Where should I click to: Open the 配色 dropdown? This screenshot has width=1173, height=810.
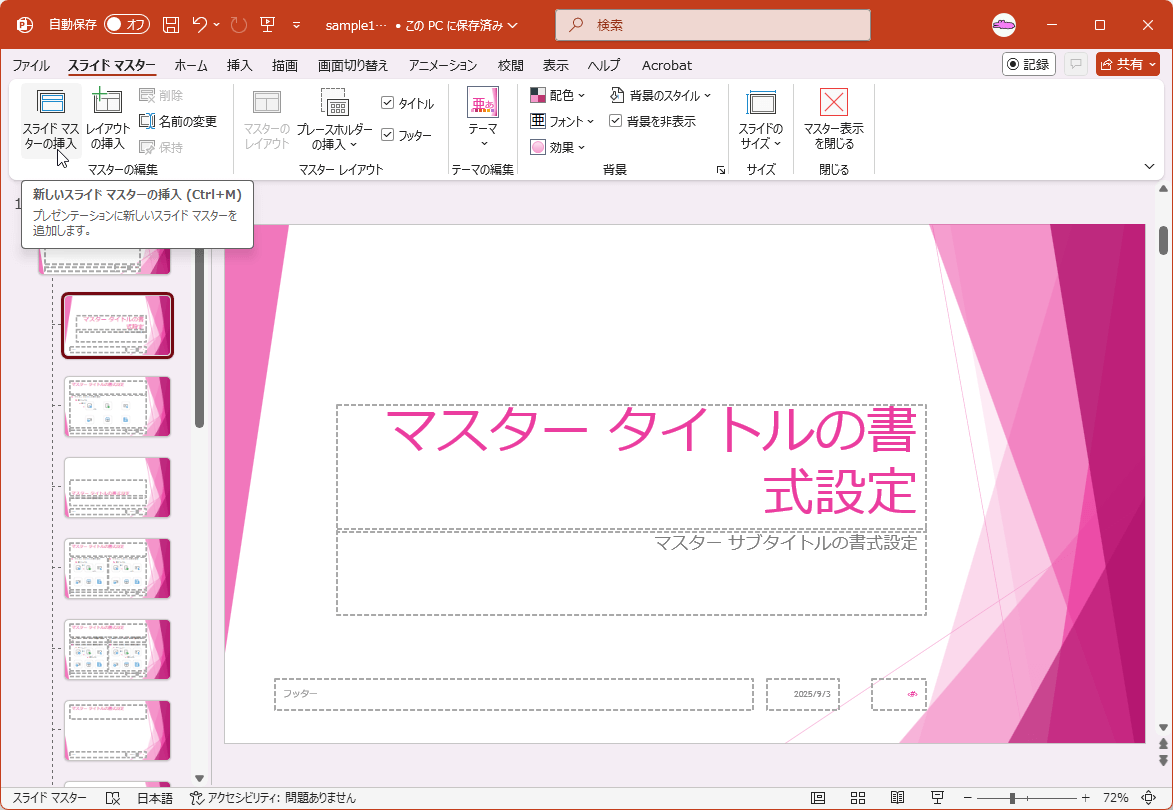[x=557, y=95]
